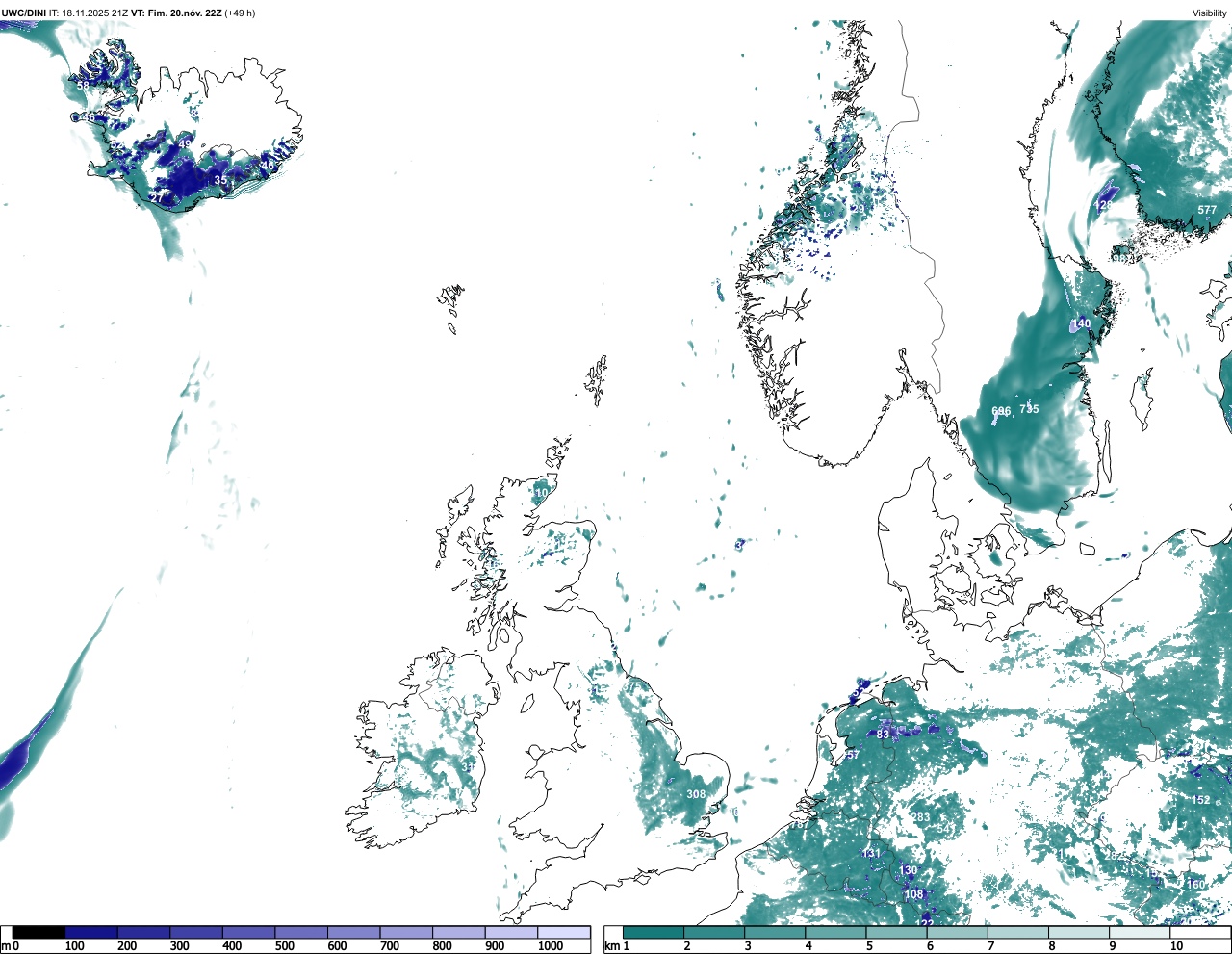Viewport: 1232px width, 954px height.
Task: Pick the 300–400 m visibility legend segment
Action: click(196, 932)
